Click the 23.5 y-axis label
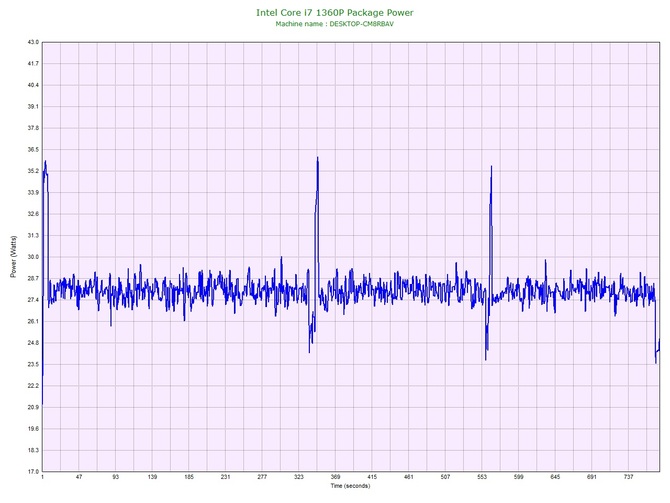 (x=33, y=365)
